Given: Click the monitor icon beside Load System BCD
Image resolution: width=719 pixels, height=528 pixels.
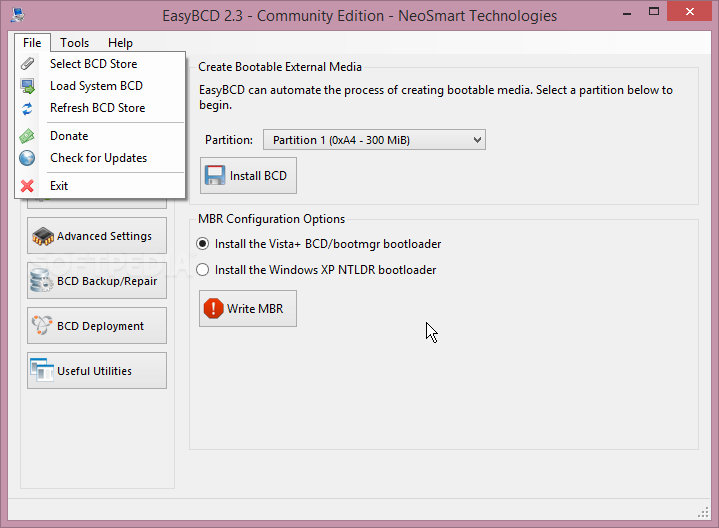Looking at the screenshot, I should (28, 86).
